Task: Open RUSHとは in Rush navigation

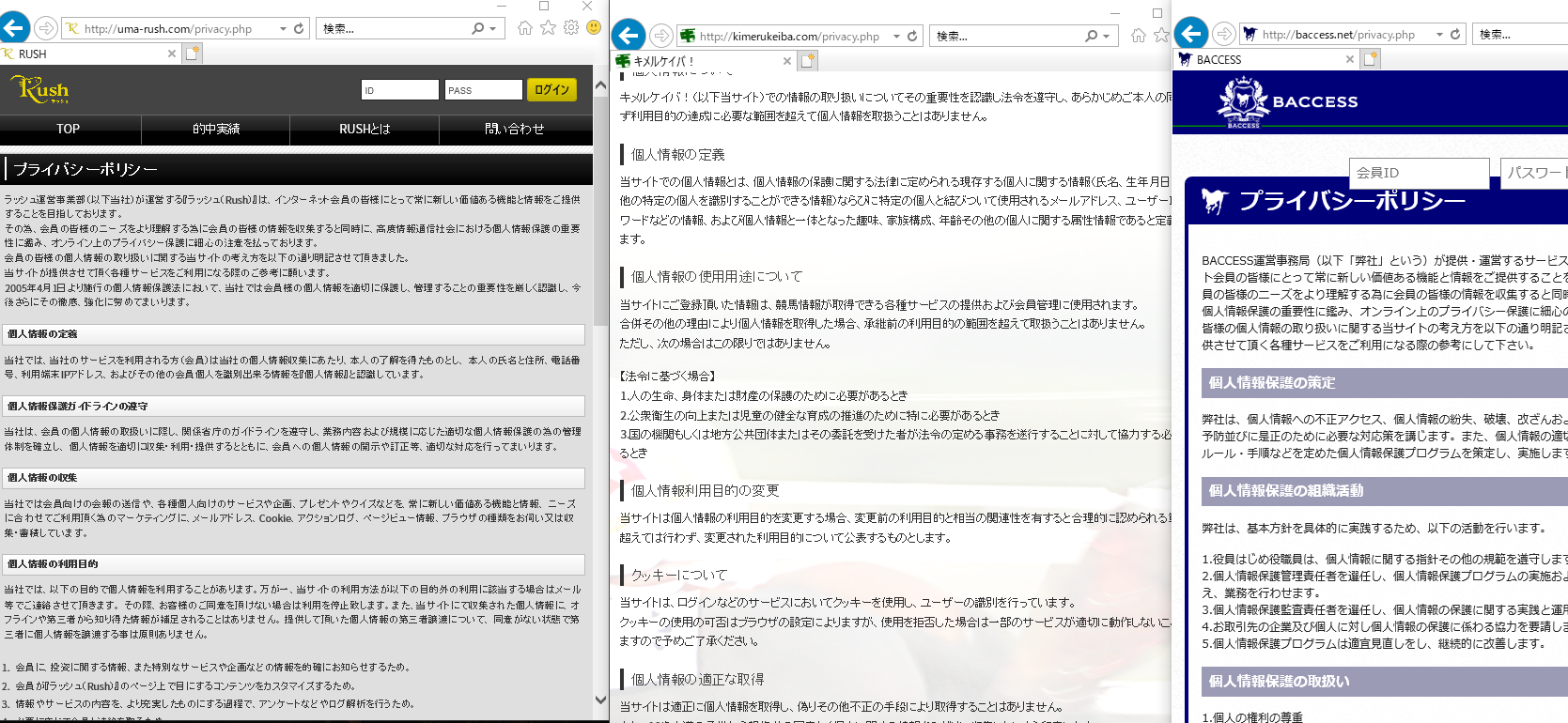Action: pyautogui.click(x=365, y=129)
